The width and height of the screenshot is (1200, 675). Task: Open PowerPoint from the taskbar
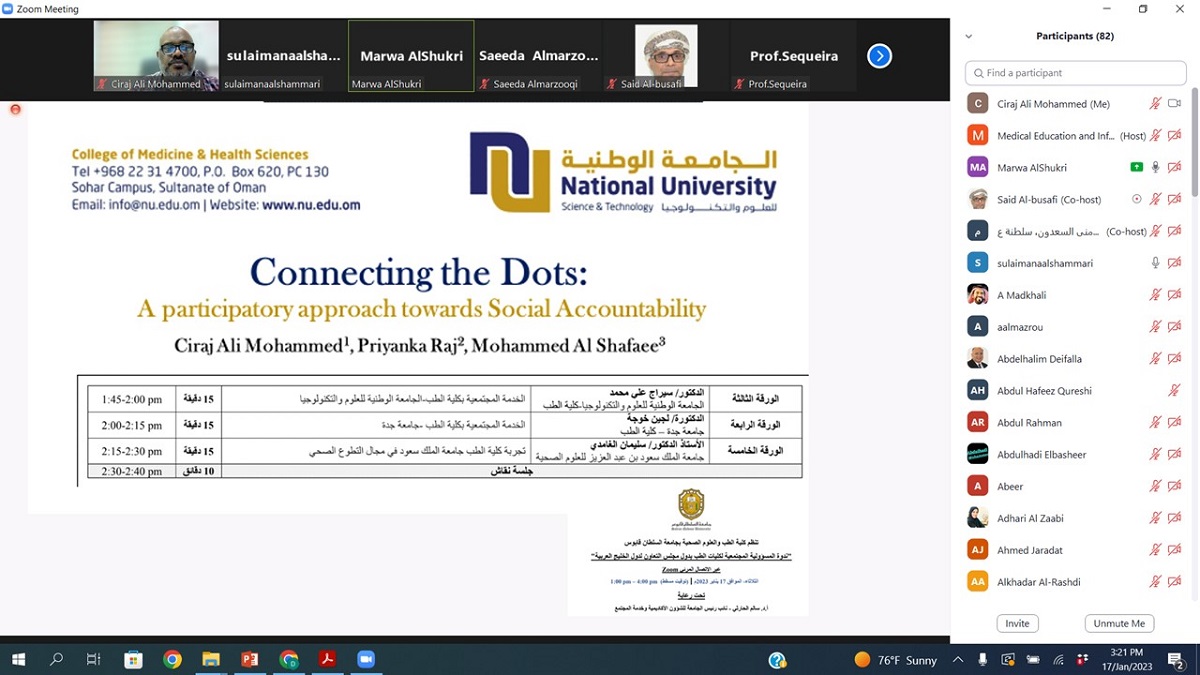[249, 659]
